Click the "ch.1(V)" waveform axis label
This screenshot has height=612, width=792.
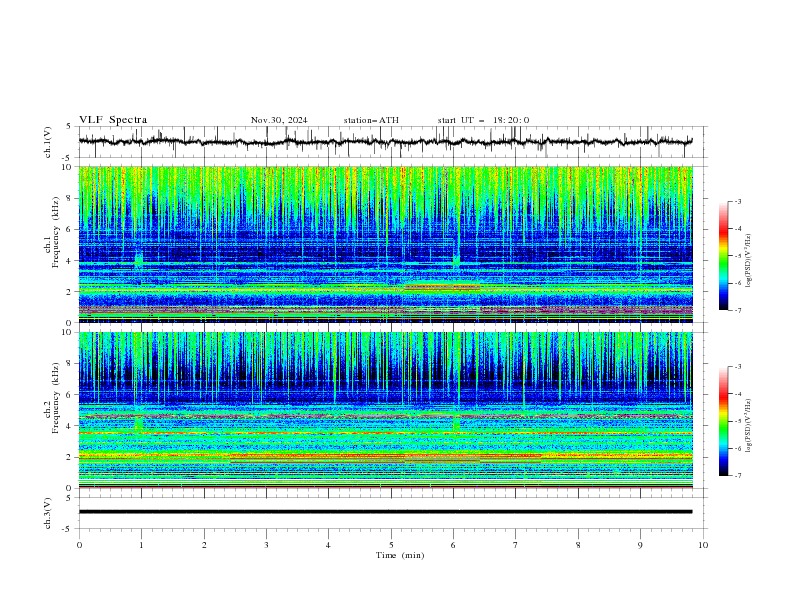coord(48,142)
